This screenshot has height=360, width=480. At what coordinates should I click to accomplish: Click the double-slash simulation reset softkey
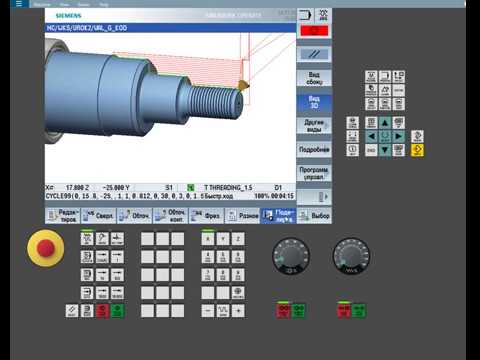tap(314, 54)
